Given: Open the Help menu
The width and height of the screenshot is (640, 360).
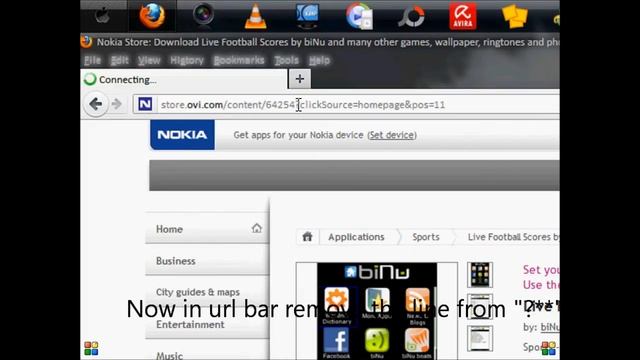Looking at the screenshot, I should [319, 60].
